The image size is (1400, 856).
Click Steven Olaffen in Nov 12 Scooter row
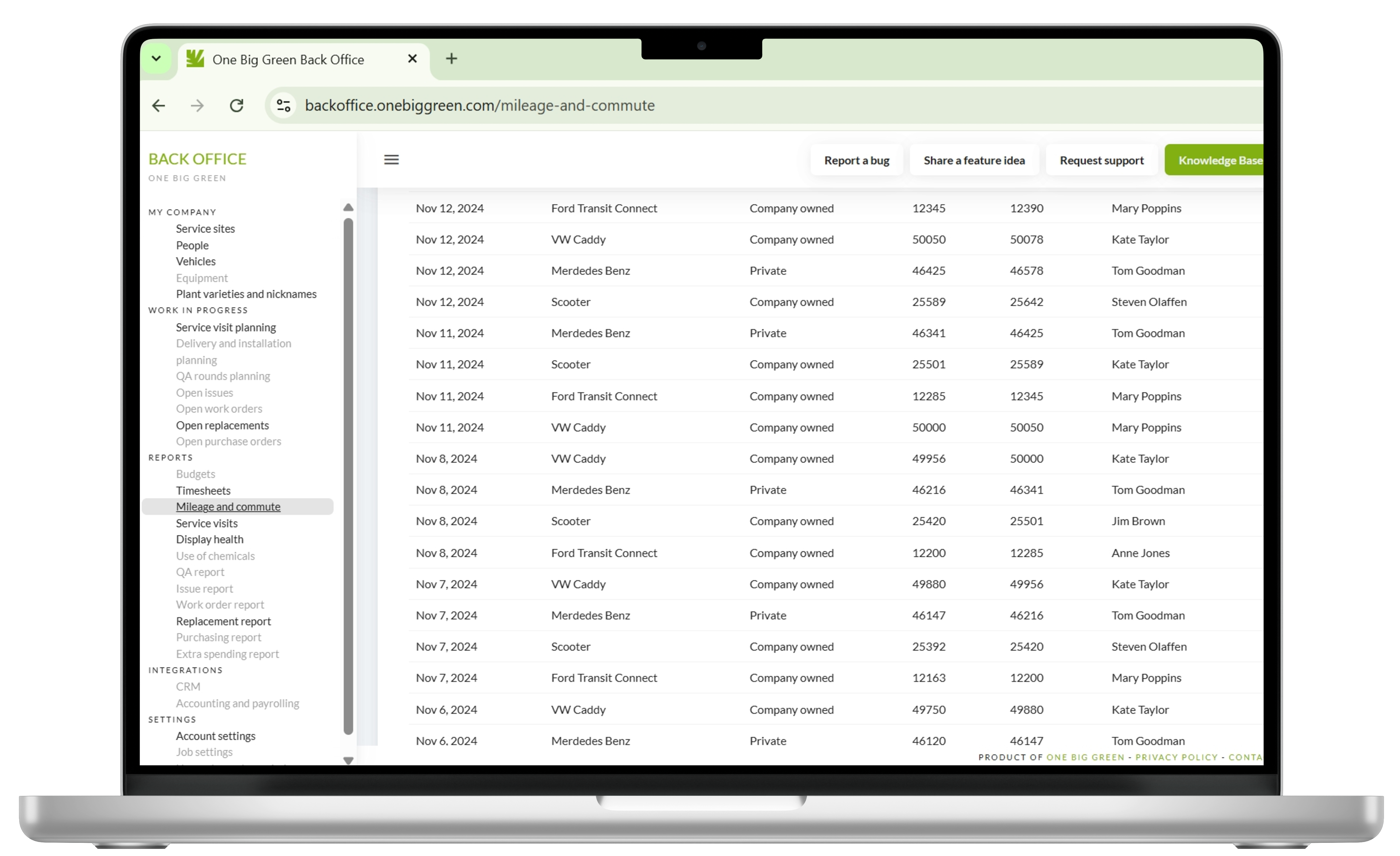[x=1149, y=302]
